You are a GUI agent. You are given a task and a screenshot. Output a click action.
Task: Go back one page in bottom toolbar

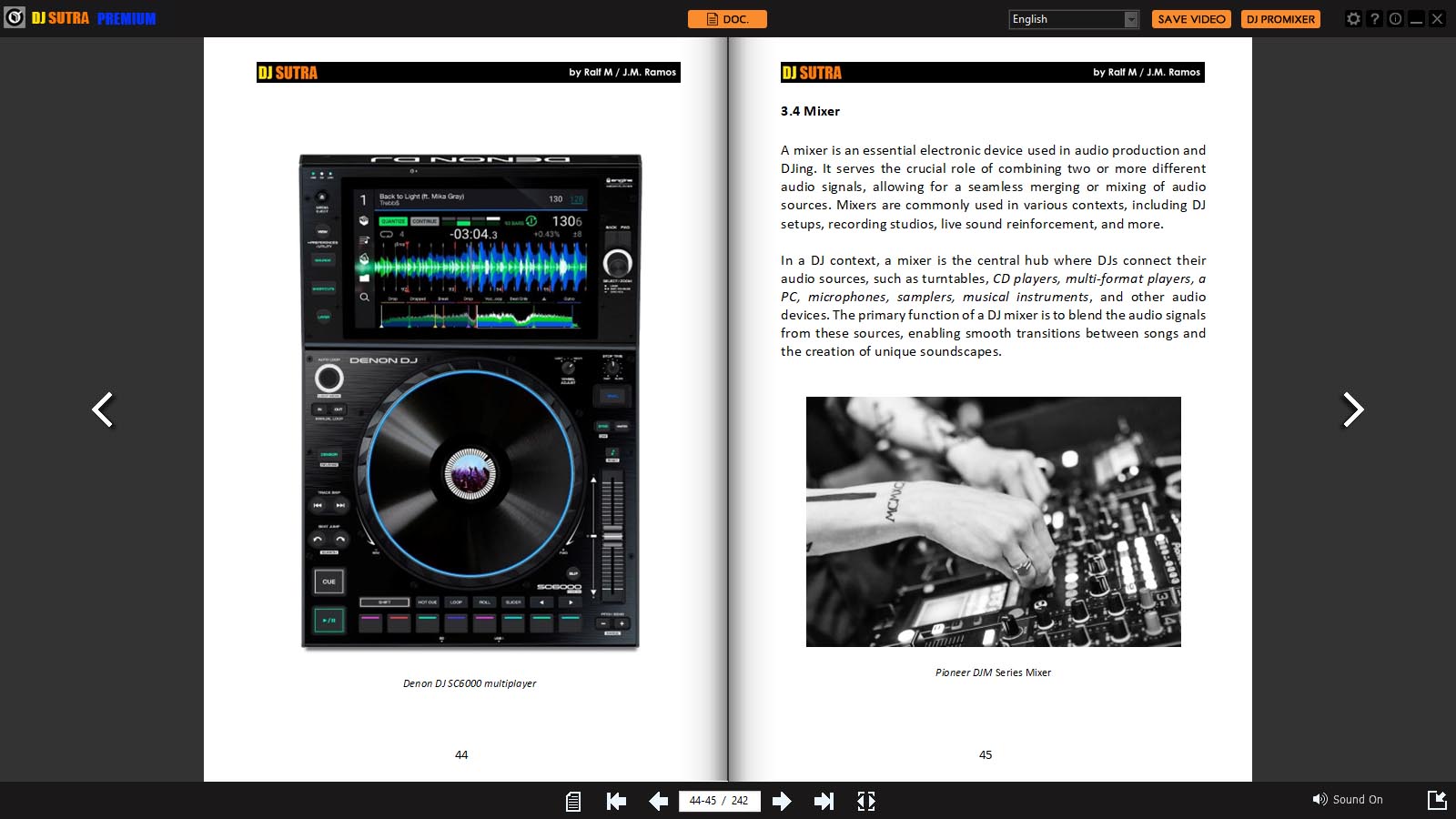point(658,801)
